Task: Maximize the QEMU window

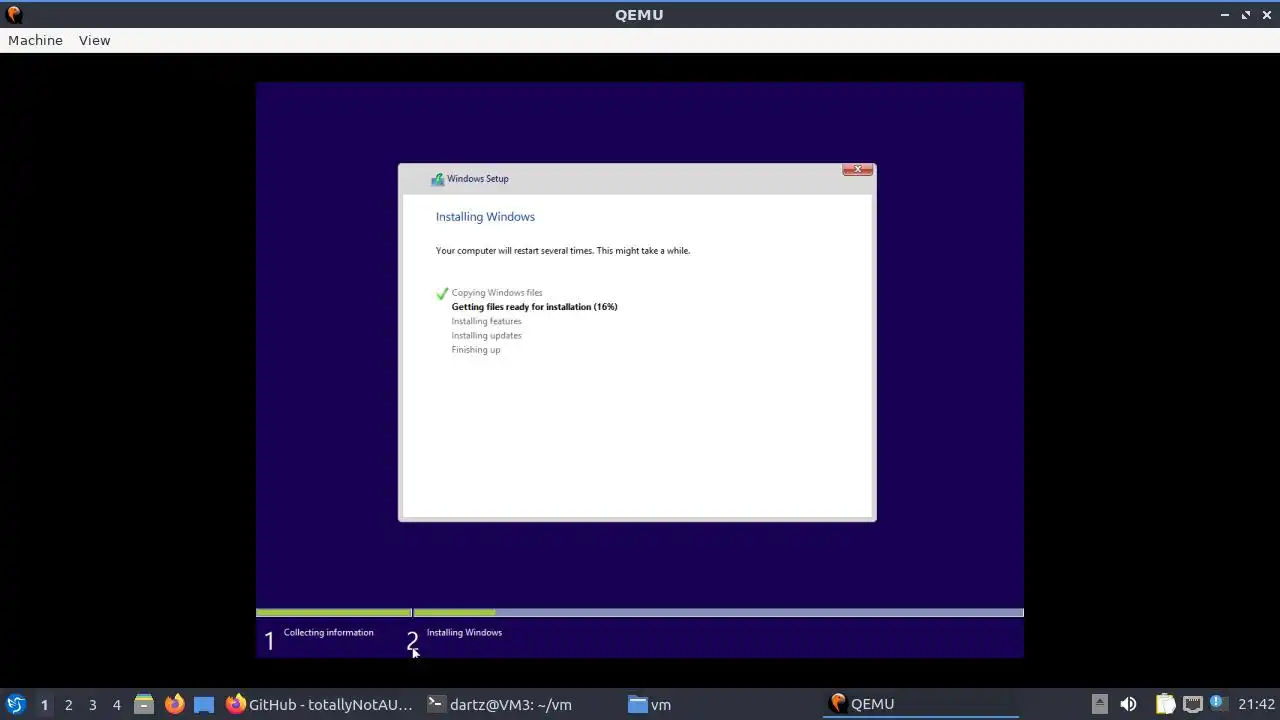Action: click(x=1246, y=14)
